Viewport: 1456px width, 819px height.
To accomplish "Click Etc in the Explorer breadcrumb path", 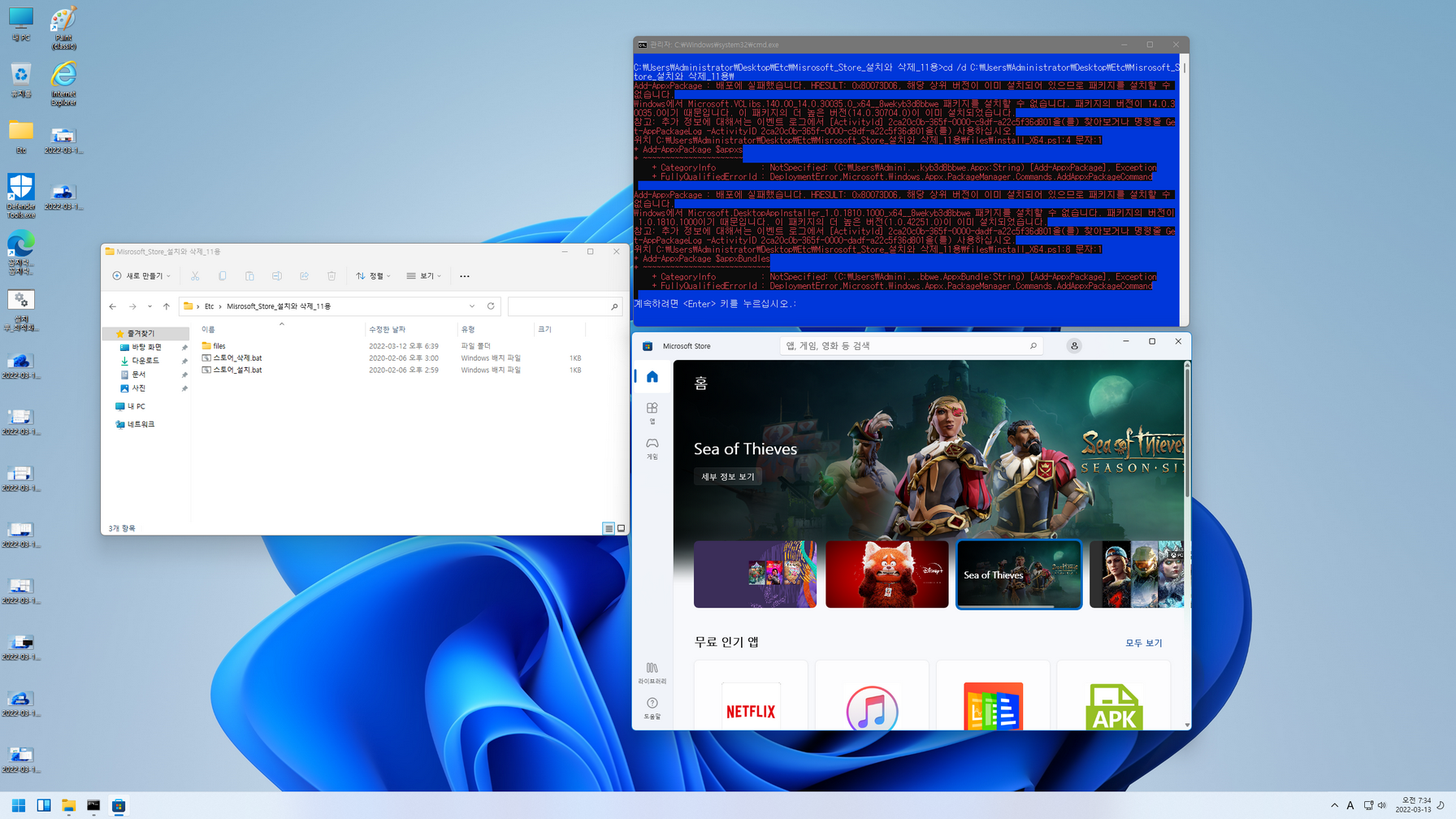I will pyautogui.click(x=209, y=306).
